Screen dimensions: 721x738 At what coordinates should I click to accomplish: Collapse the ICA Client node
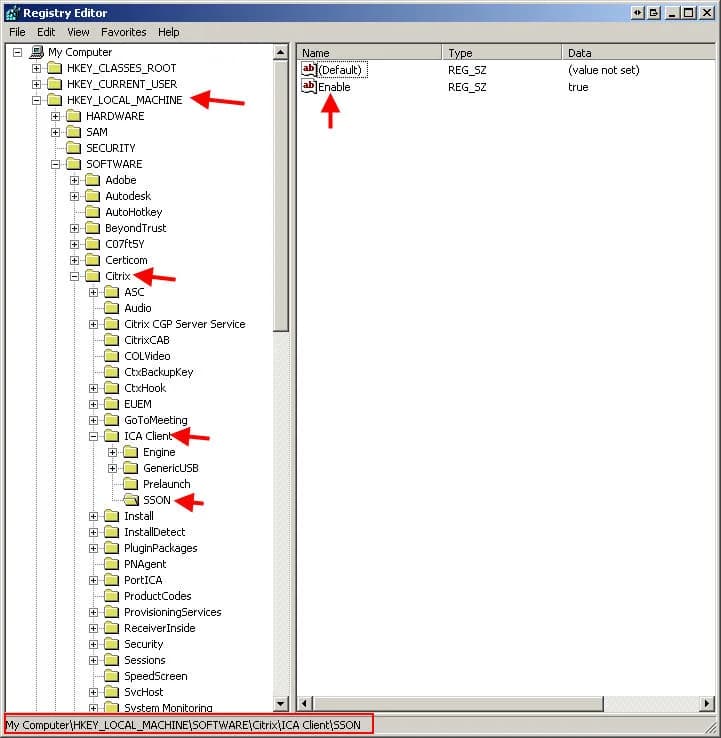93,436
